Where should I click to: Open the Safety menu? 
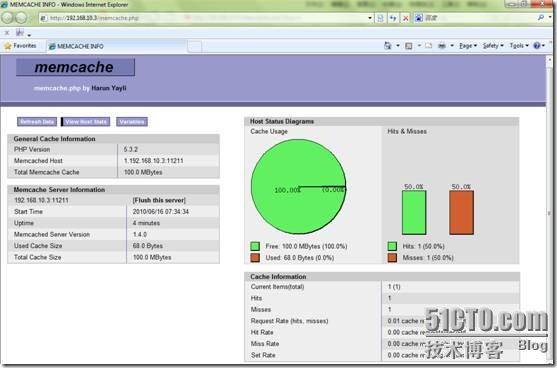[x=493, y=46]
